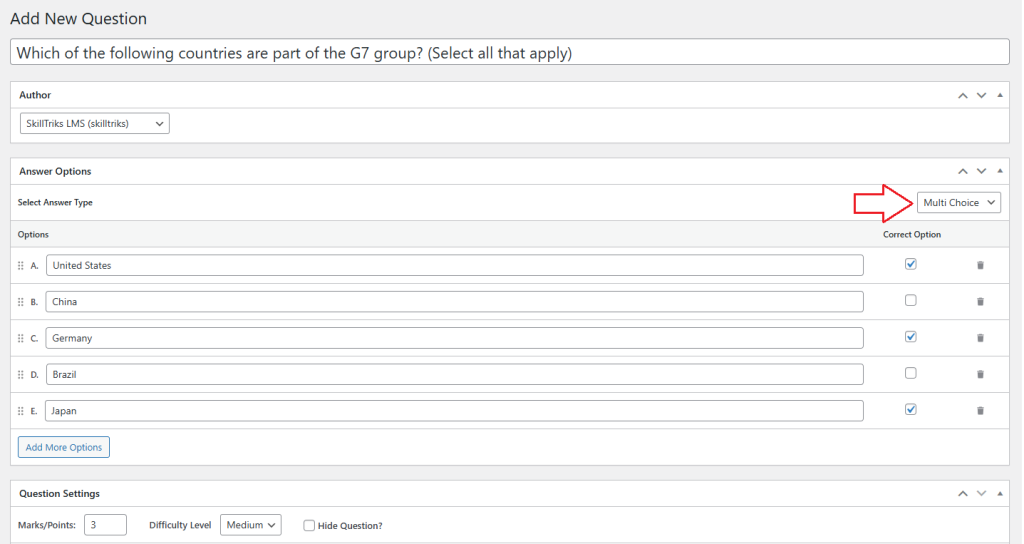Viewport: 1024px width, 544px height.
Task: Enable the Hide Question checkbox
Action: tap(309, 525)
